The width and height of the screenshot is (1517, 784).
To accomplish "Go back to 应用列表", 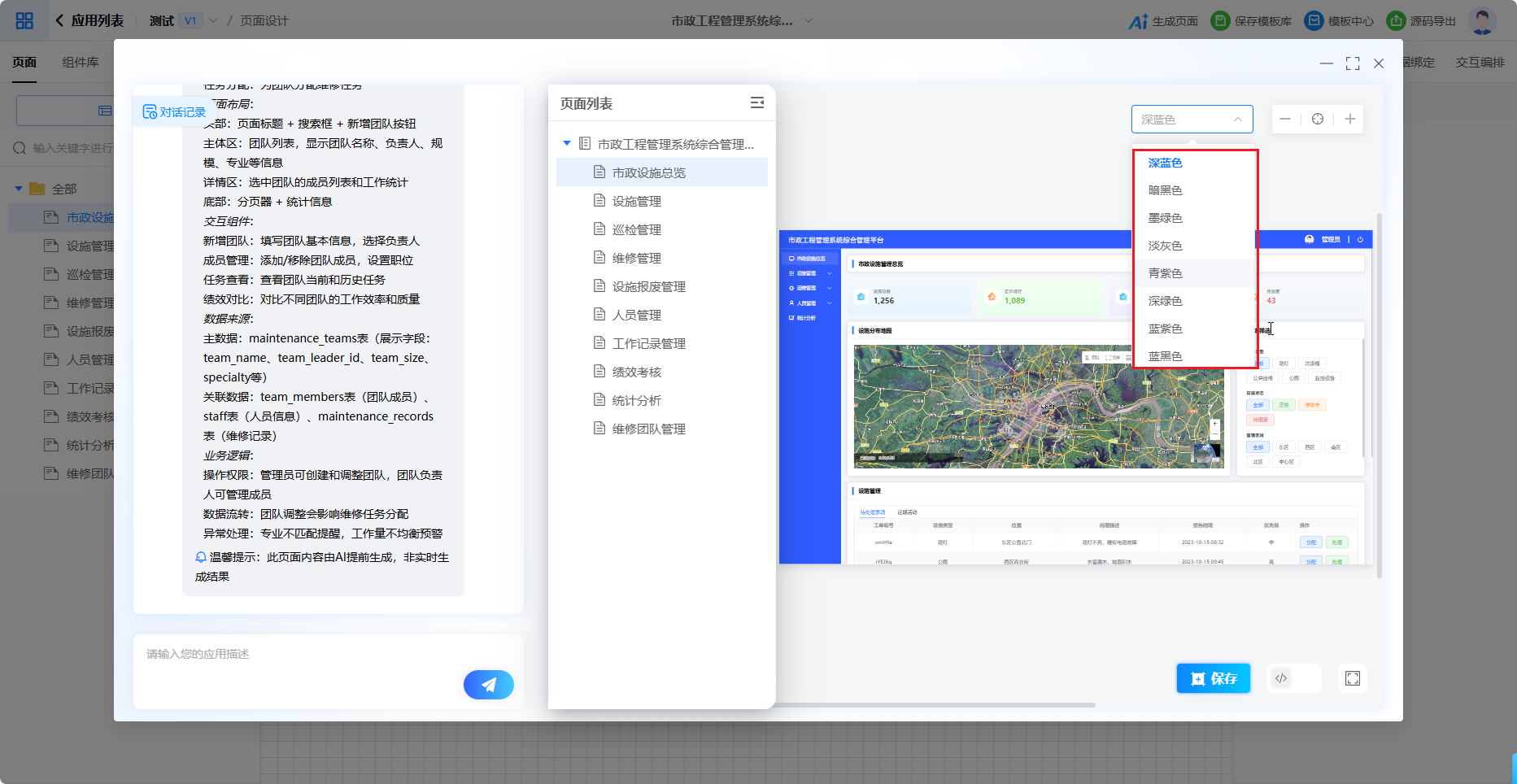I will coord(89,21).
